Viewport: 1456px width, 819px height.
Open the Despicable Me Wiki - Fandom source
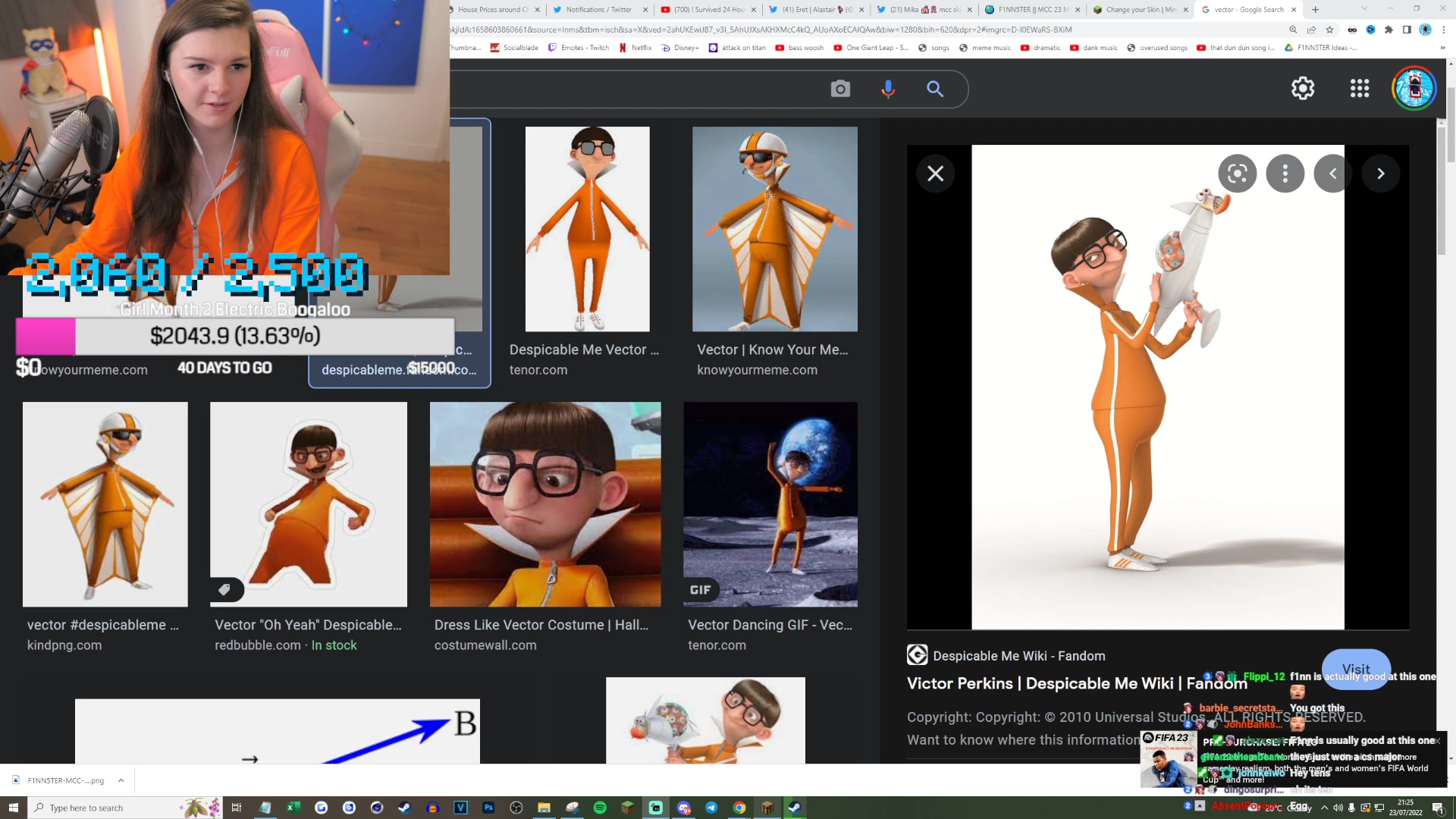tap(1006, 655)
